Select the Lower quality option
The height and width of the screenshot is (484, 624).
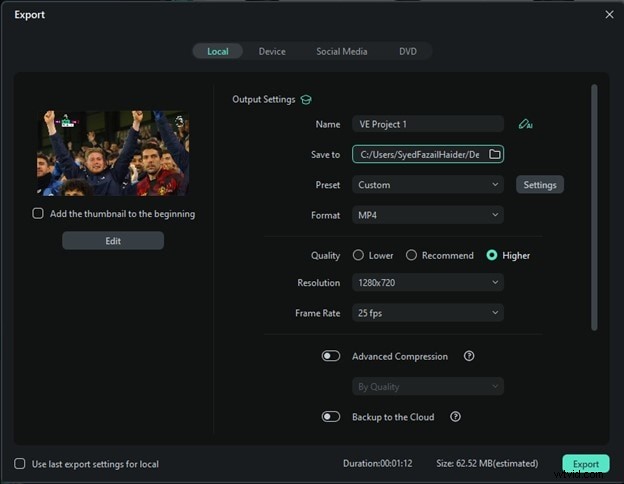tap(359, 256)
